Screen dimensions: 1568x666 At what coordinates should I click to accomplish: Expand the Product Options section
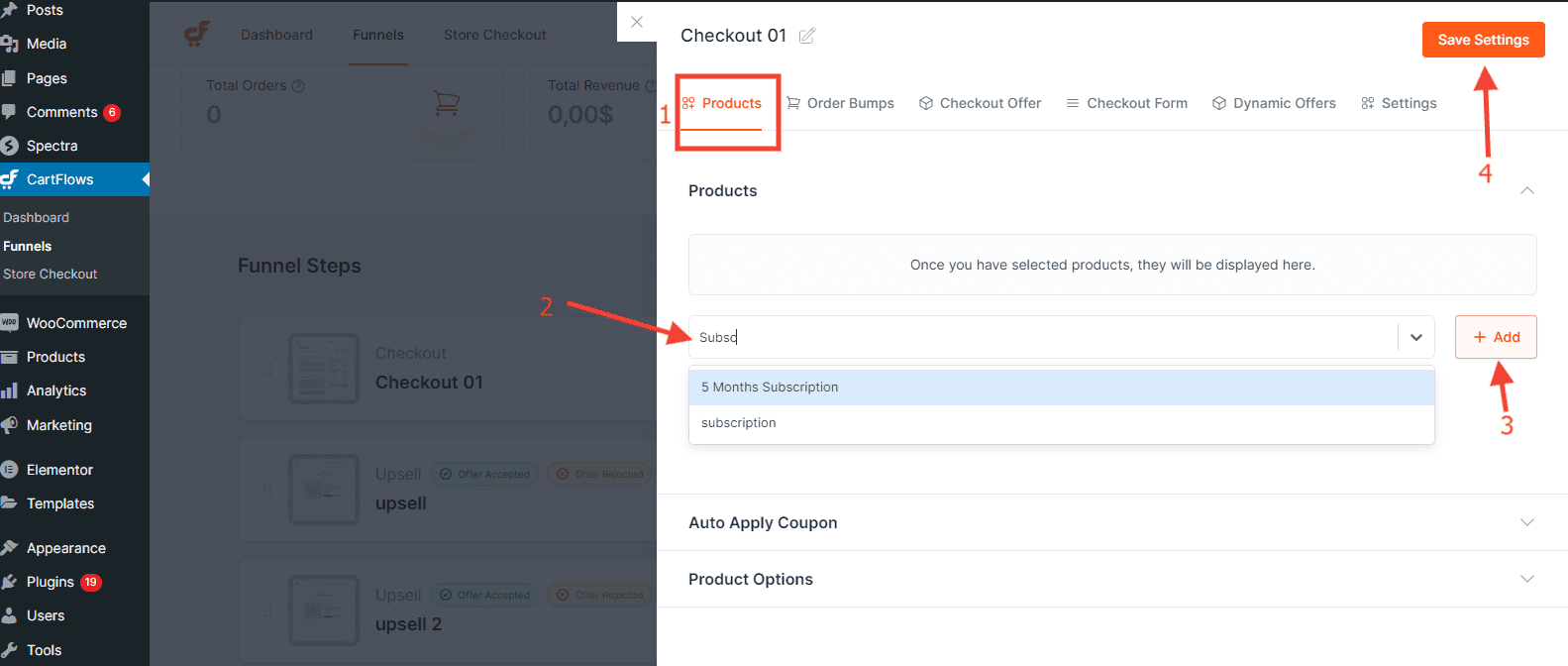1527,579
